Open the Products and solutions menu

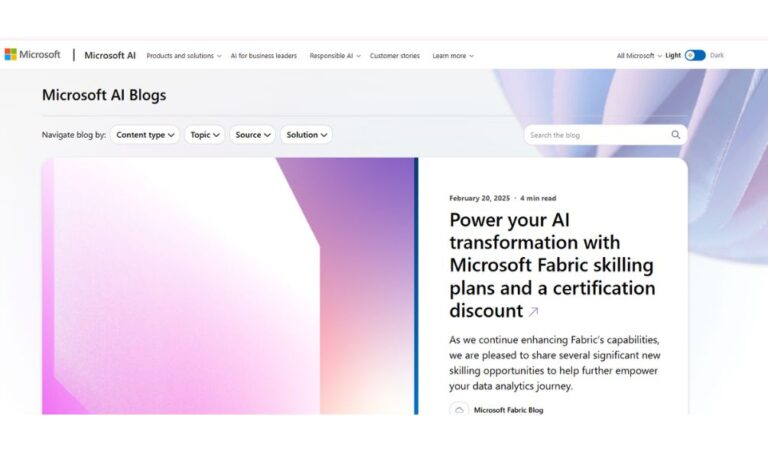[184, 56]
